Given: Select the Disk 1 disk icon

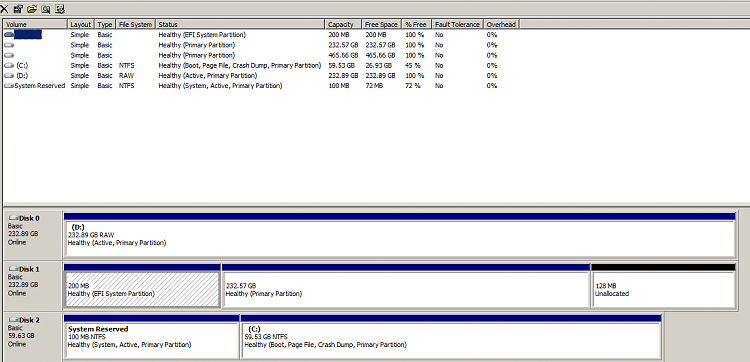Looking at the screenshot, I should click(x=13, y=269).
